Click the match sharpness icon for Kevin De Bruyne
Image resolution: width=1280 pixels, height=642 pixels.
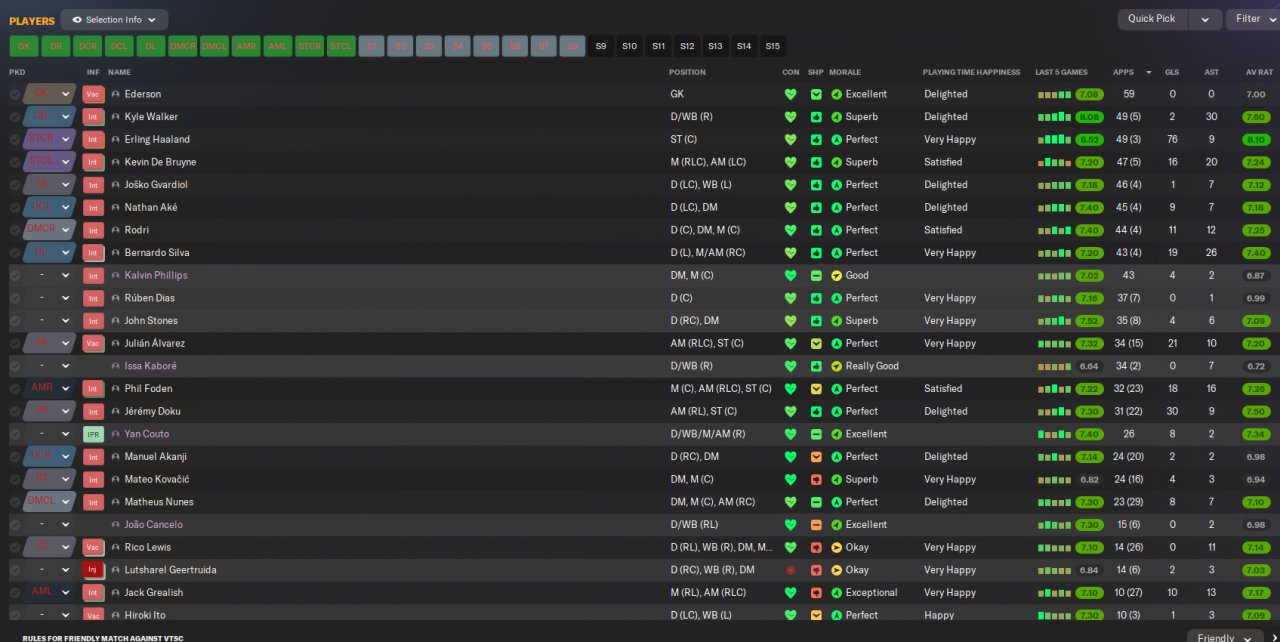(x=816, y=162)
